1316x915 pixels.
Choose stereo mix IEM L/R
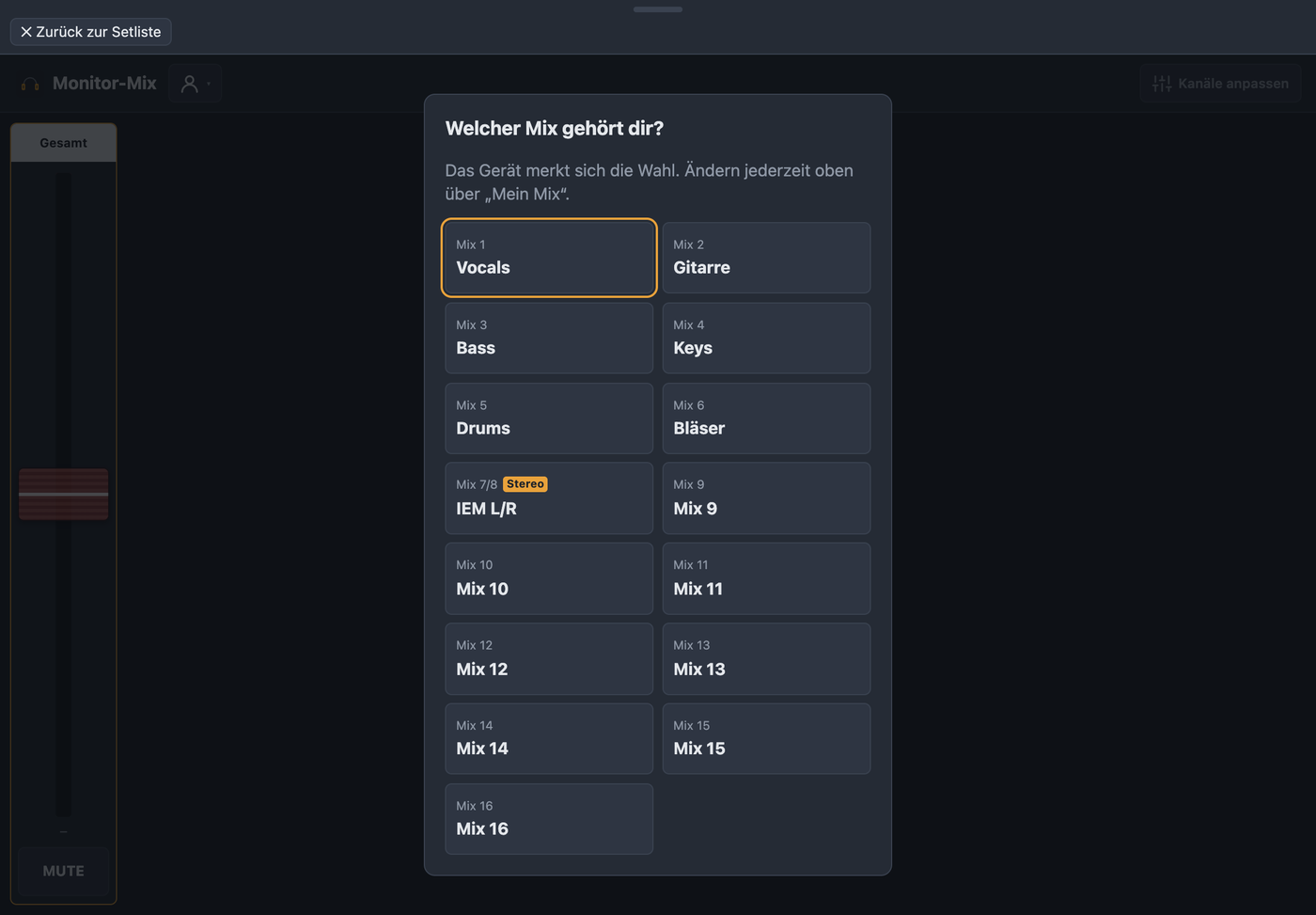549,498
